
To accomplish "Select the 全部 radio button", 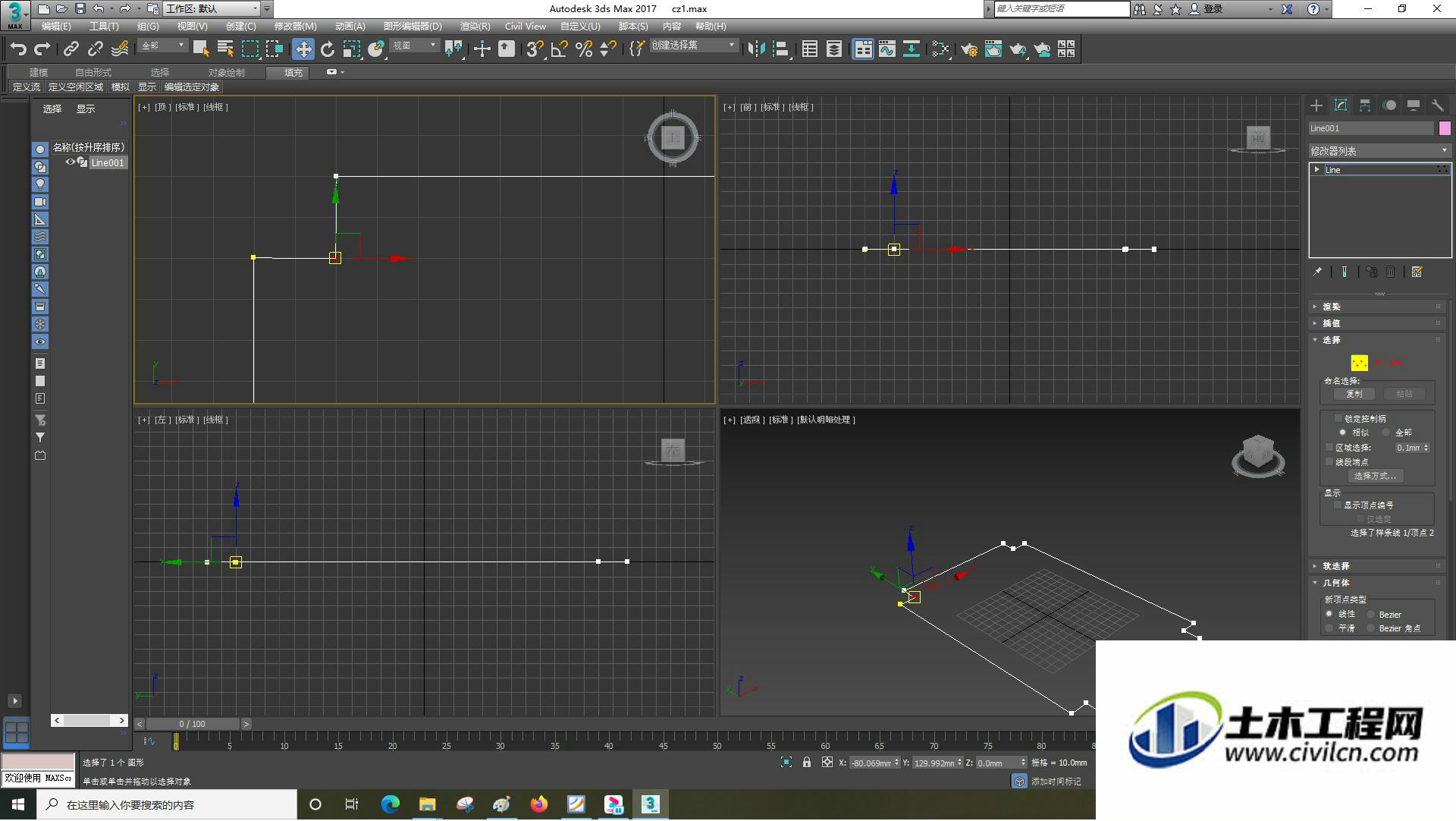I will point(1386,432).
